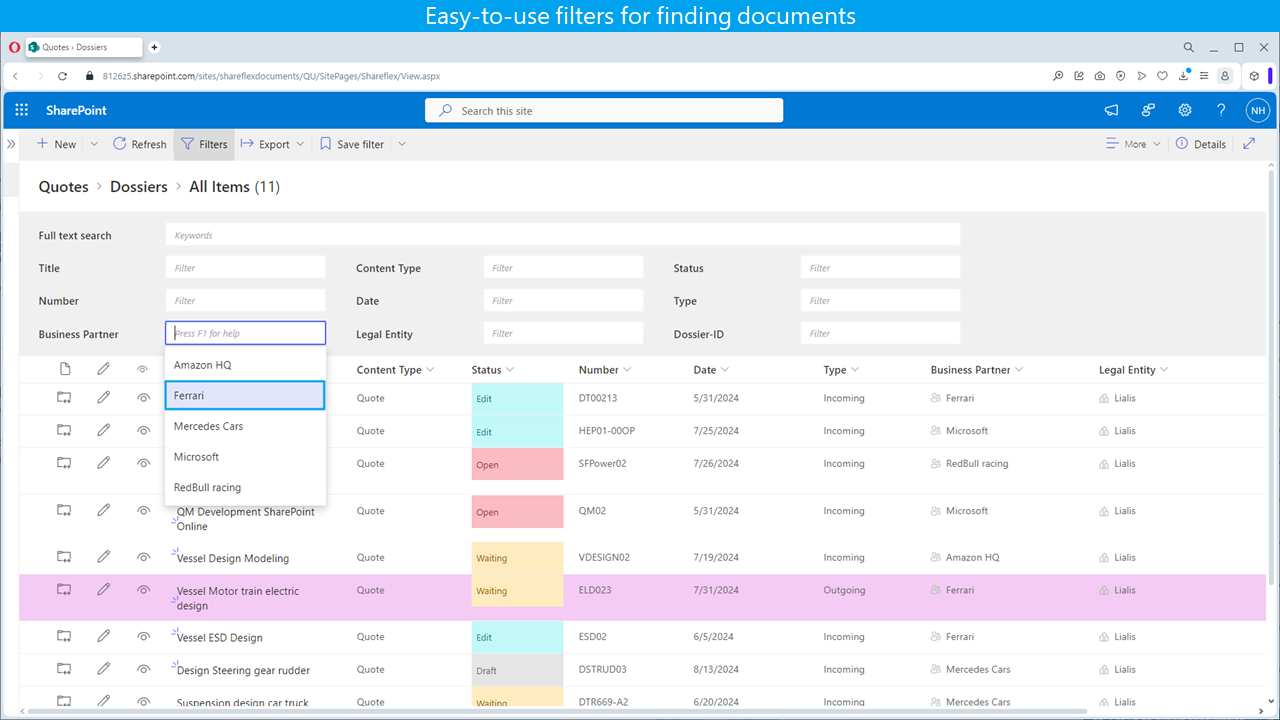This screenshot has height=720, width=1280.
Task: Select Microsoft from the dropdown list
Action: pos(245,457)
